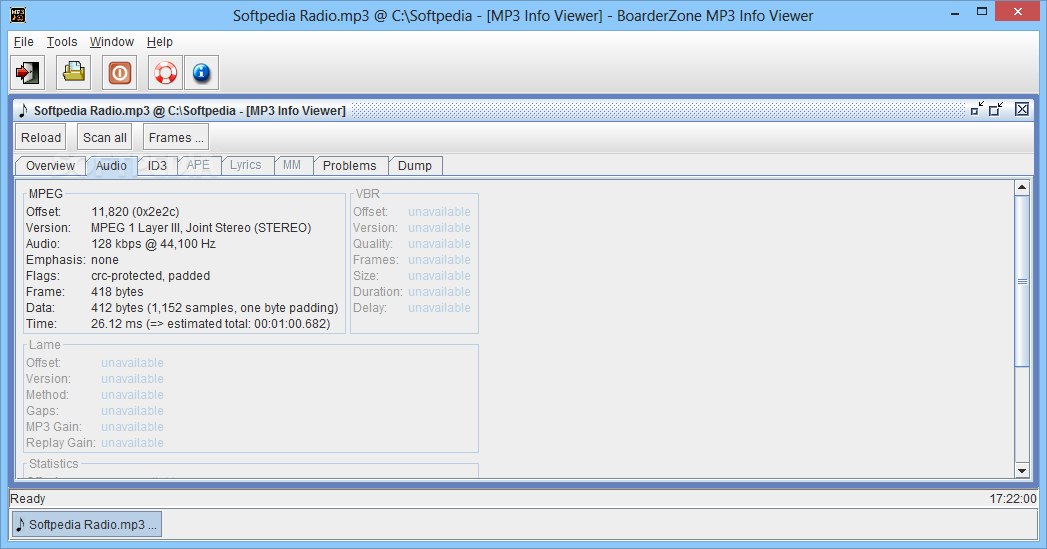This screenshot has height=549, width=1047.
Task: Click the app icon in title bar
Action: (x=18, y=15)
